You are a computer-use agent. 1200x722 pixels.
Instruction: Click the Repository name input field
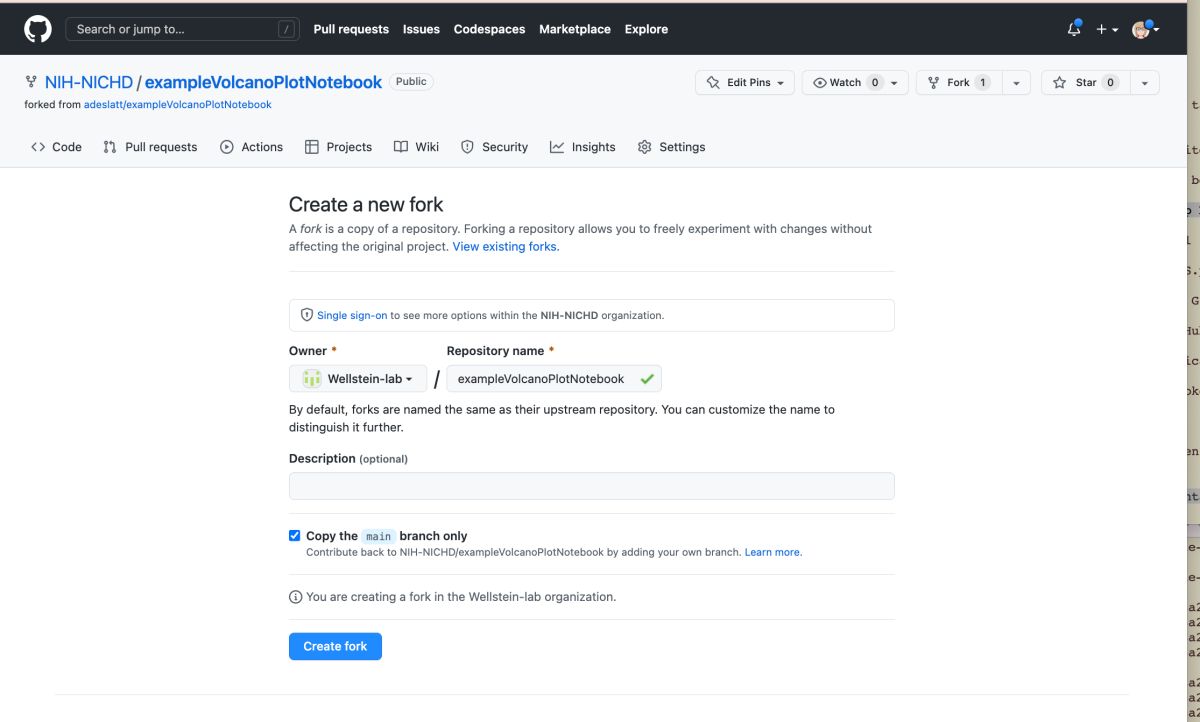point(554,379)
